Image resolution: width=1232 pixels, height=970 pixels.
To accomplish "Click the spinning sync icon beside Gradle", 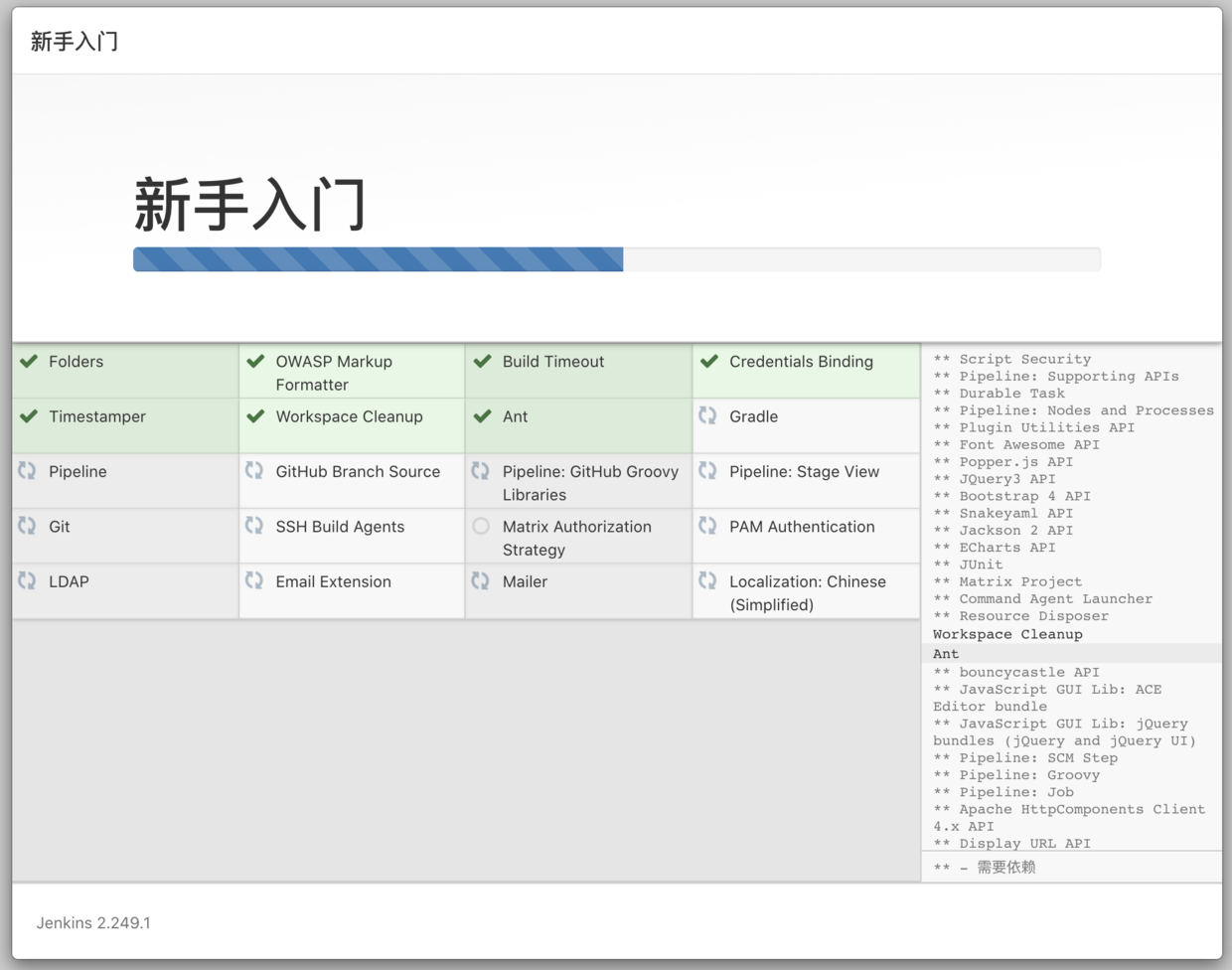I will 707,415.
